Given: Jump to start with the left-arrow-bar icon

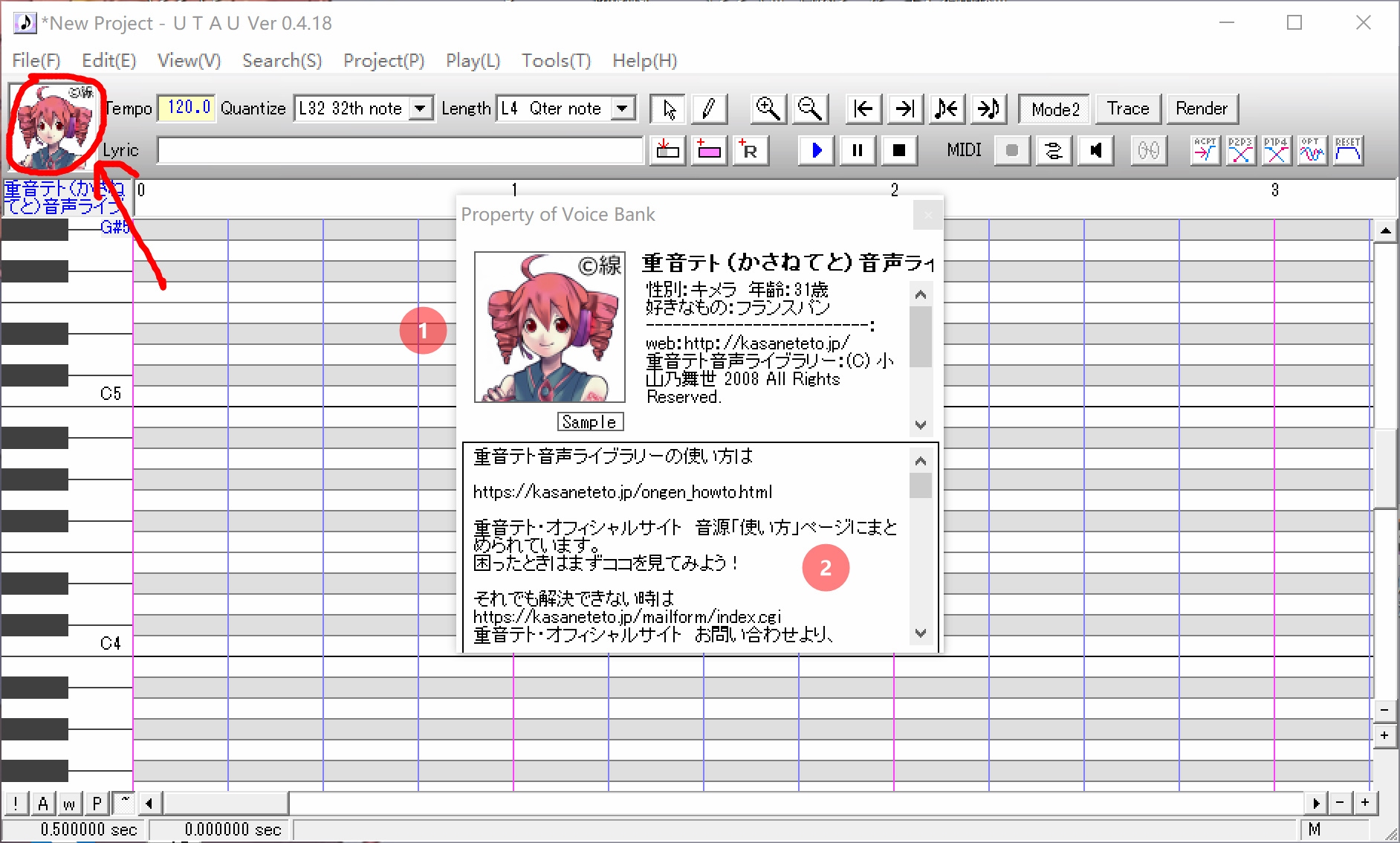Looking at the screenshot, I should (863, 109).
